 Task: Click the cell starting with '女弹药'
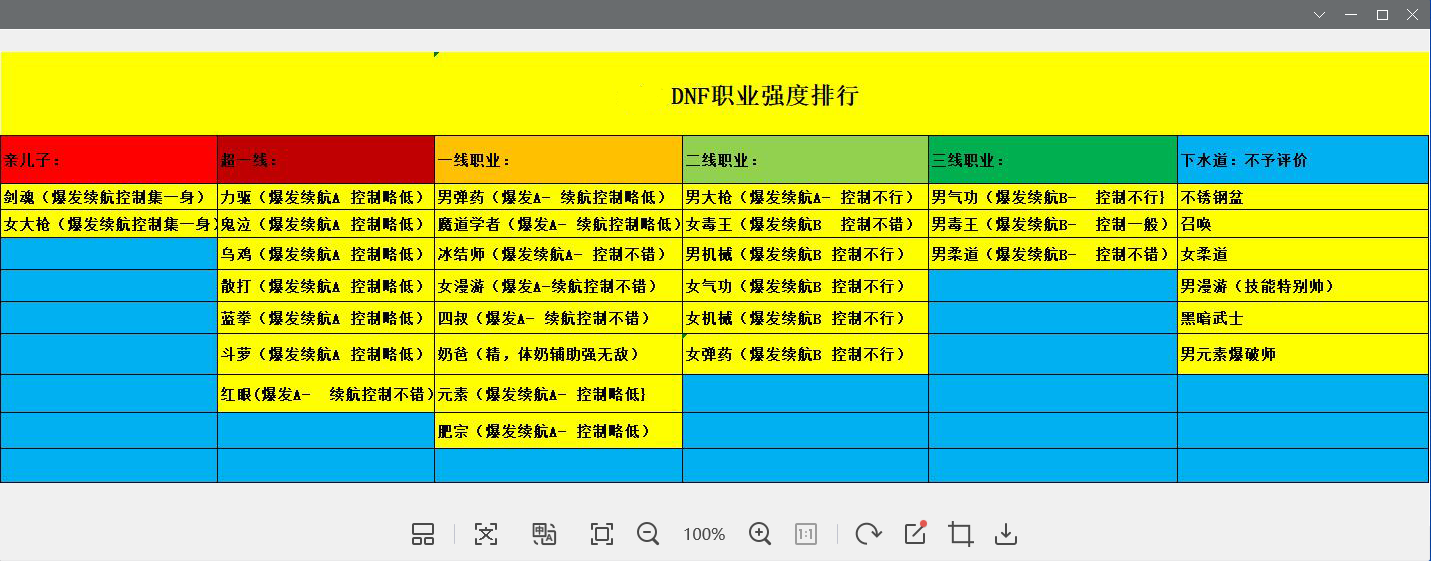[x=805, y=354]
